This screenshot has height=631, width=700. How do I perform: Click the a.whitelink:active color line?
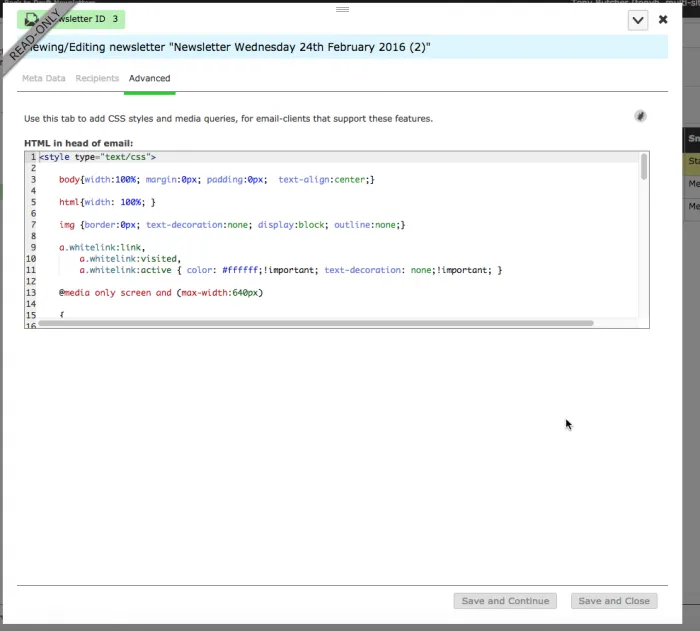291,270
